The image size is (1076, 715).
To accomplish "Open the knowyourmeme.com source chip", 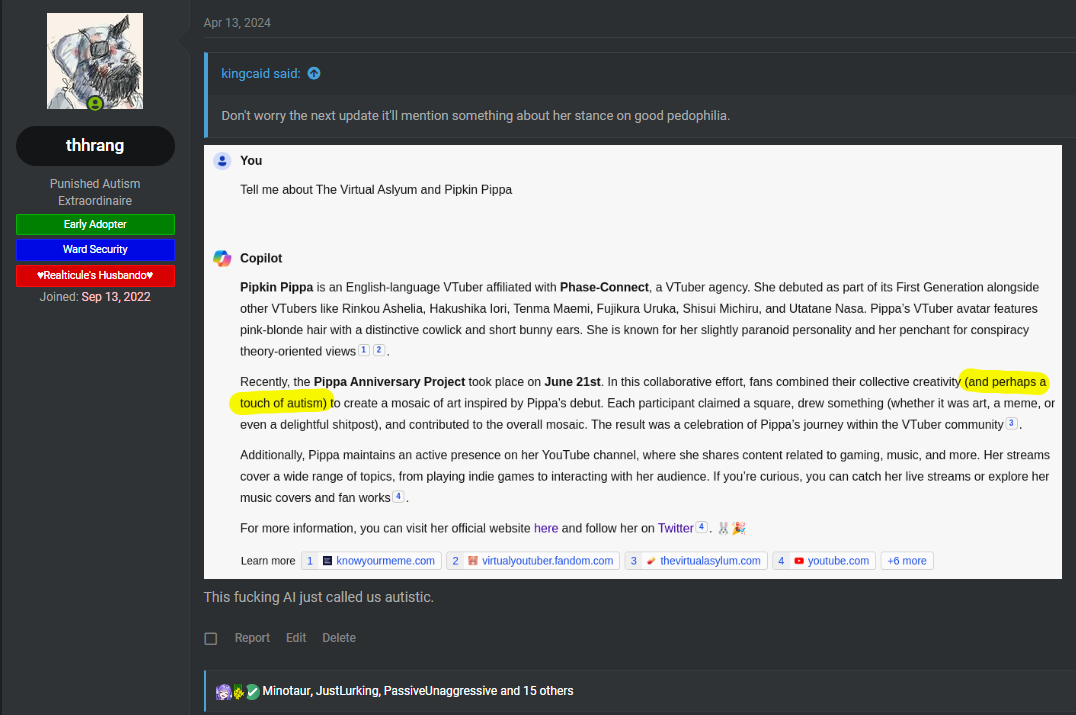I will pyautogui.click(x=371, y=561).
